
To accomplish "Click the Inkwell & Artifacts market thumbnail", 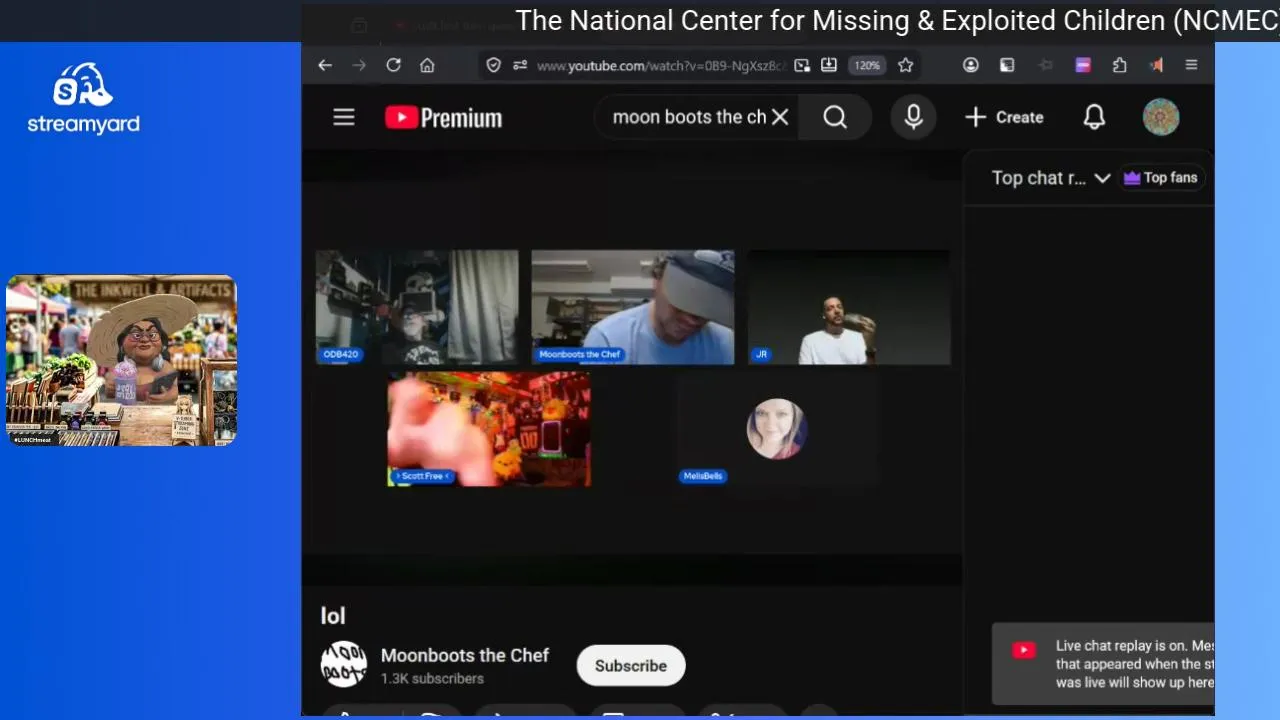I will pos(121,360).
